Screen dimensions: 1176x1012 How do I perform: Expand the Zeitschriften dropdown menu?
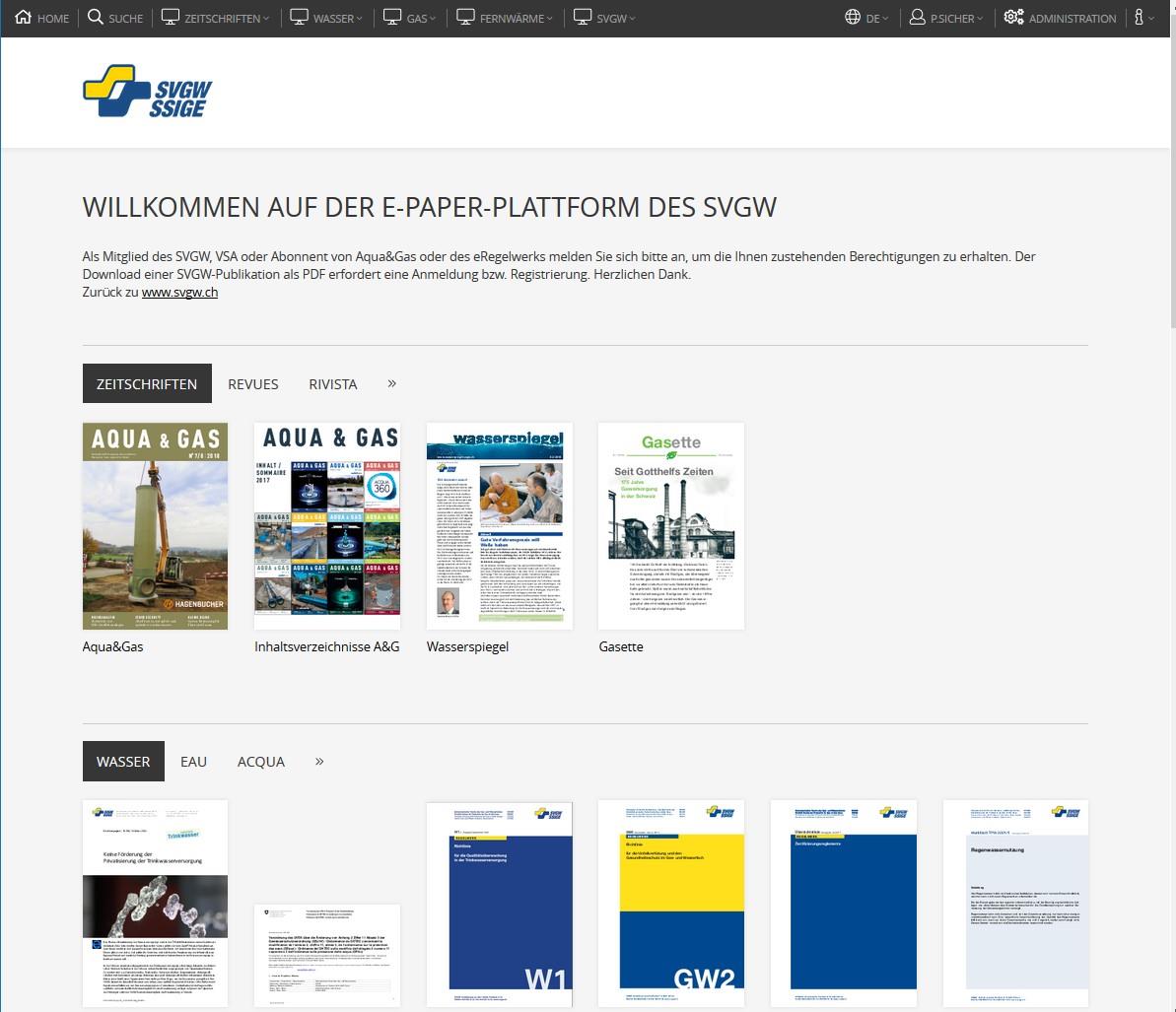[x=226, y=19]
